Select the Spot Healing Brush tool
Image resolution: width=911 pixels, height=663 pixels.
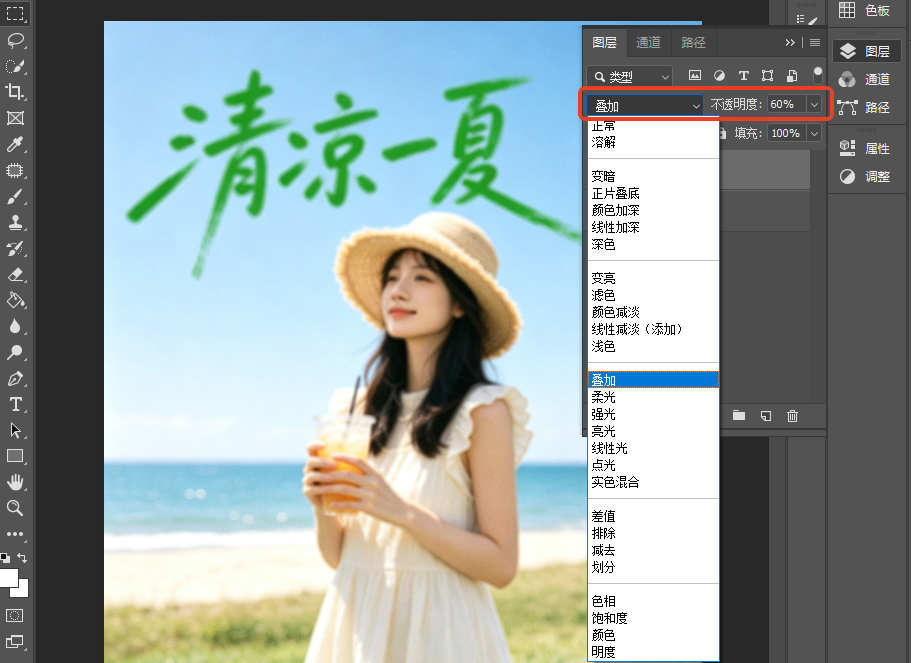(x=15, y=170)
